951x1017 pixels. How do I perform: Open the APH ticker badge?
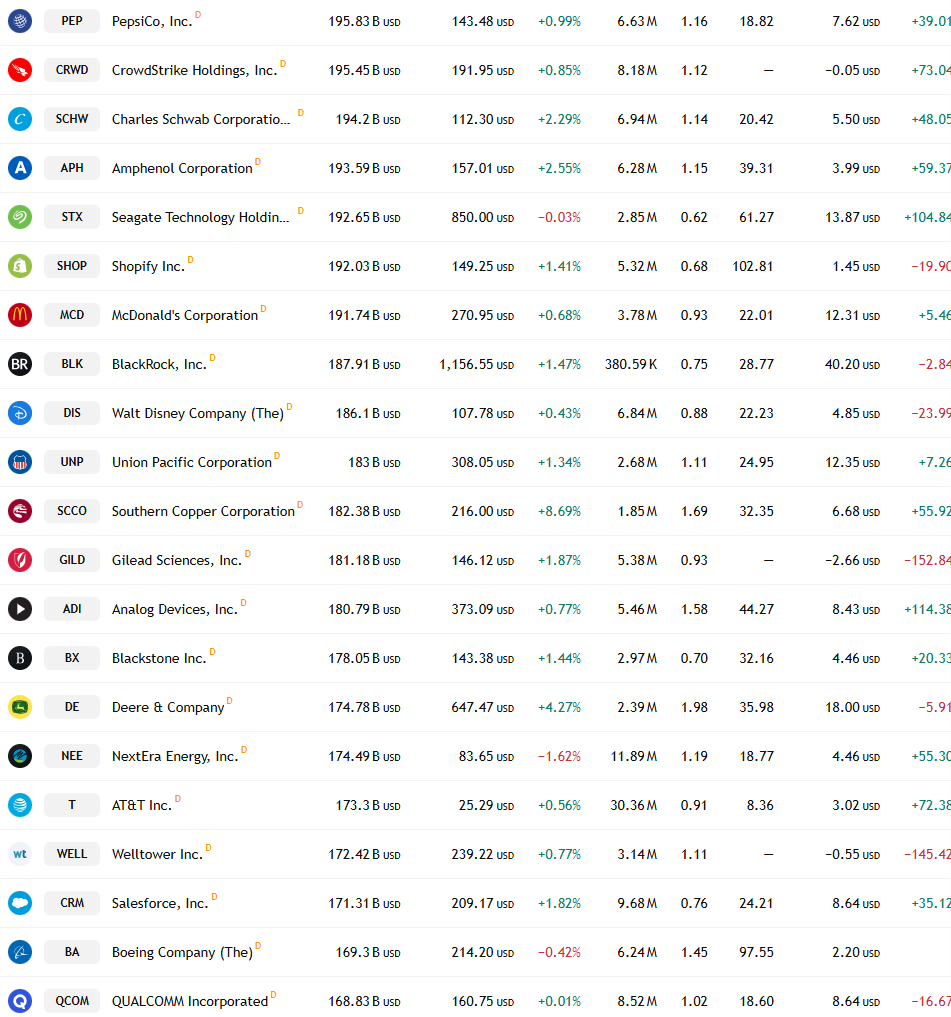pos(72,168)
